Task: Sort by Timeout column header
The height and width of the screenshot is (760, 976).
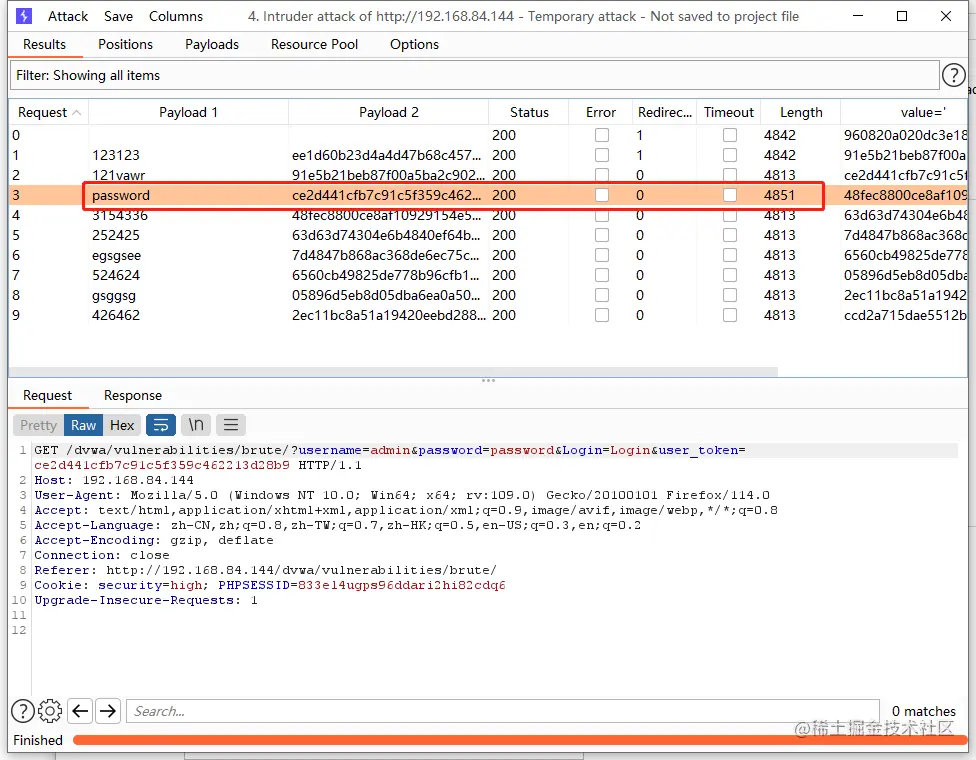Action: [x=728, y=113]
